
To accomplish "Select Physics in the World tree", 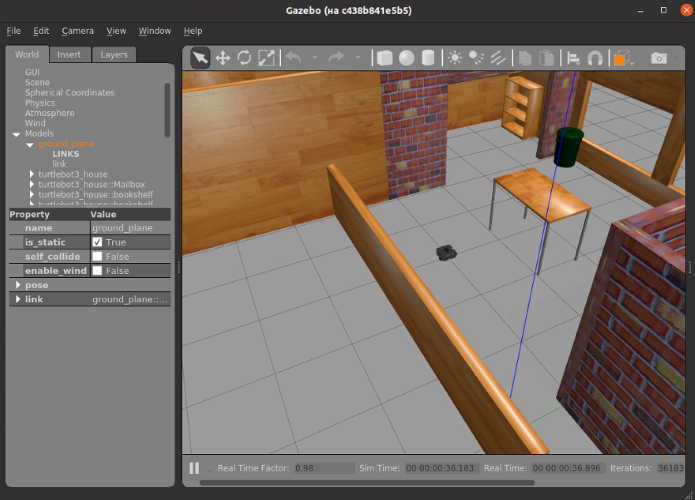I will tap(40, 103).
